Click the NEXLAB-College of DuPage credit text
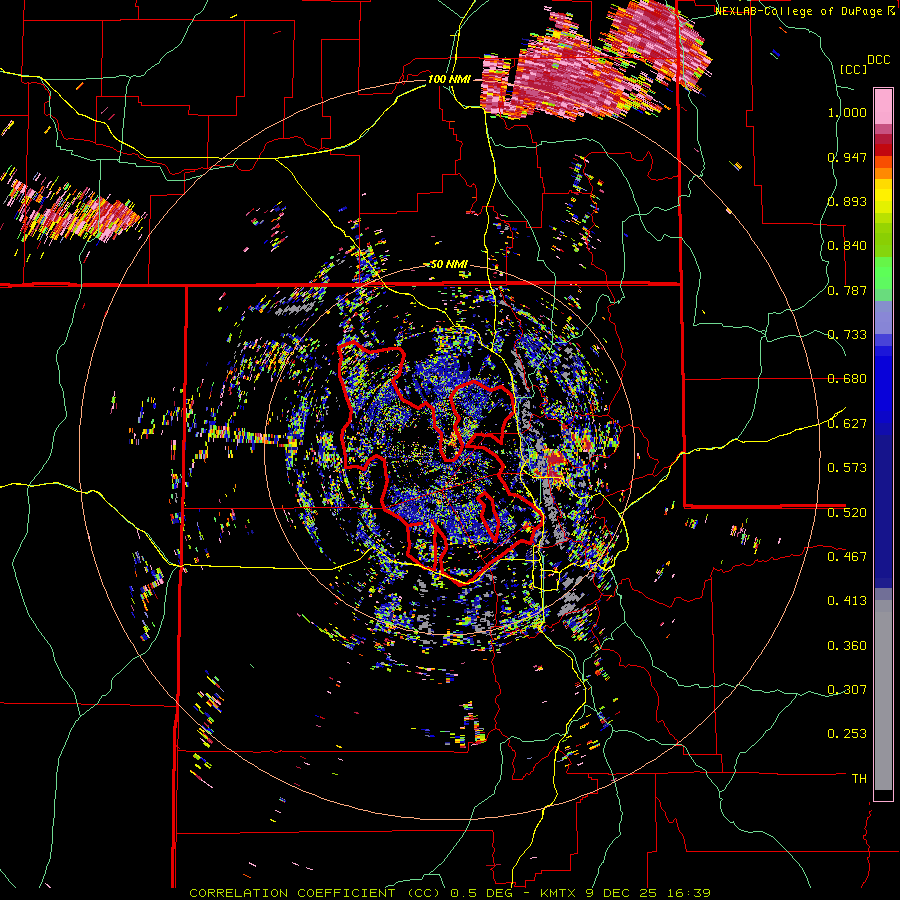 (x=804, y=11)
